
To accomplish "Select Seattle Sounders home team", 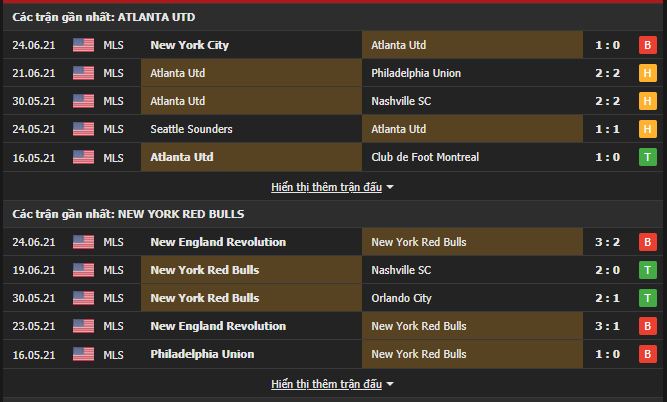I will pos(191,129).
